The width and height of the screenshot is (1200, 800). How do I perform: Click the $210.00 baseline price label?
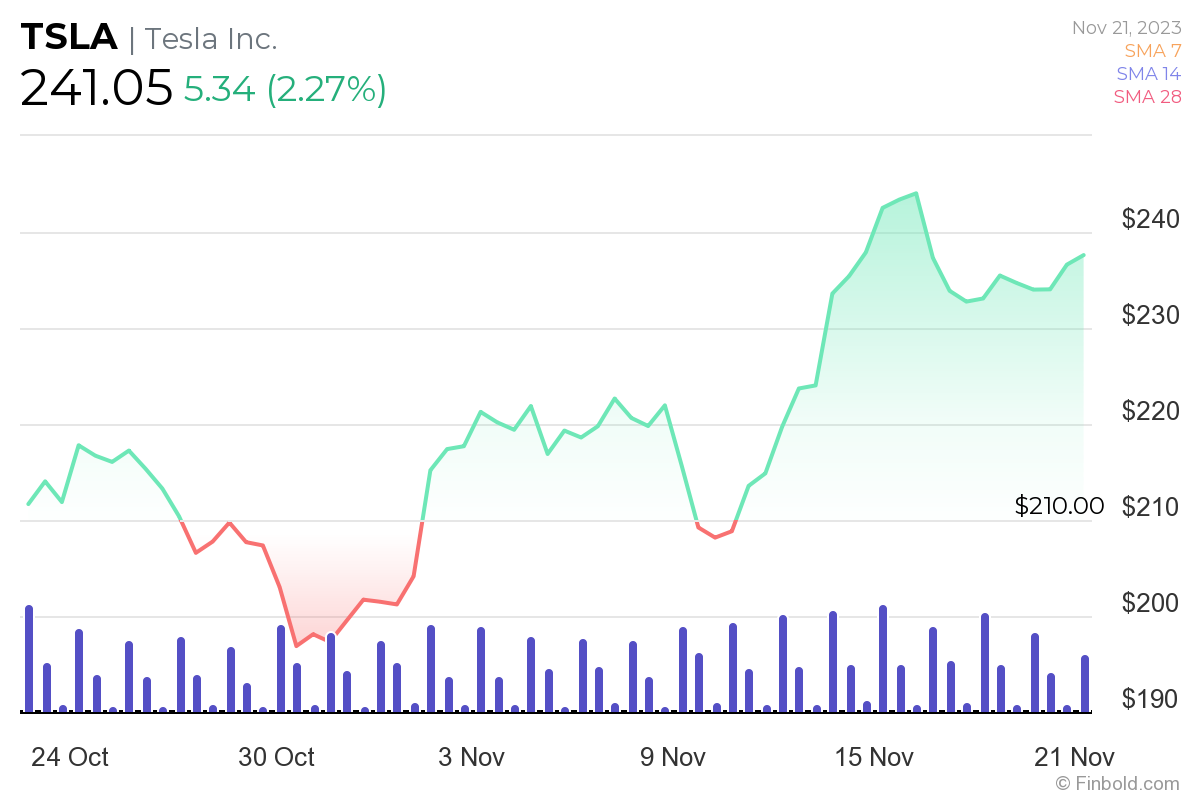[1059, 506]
